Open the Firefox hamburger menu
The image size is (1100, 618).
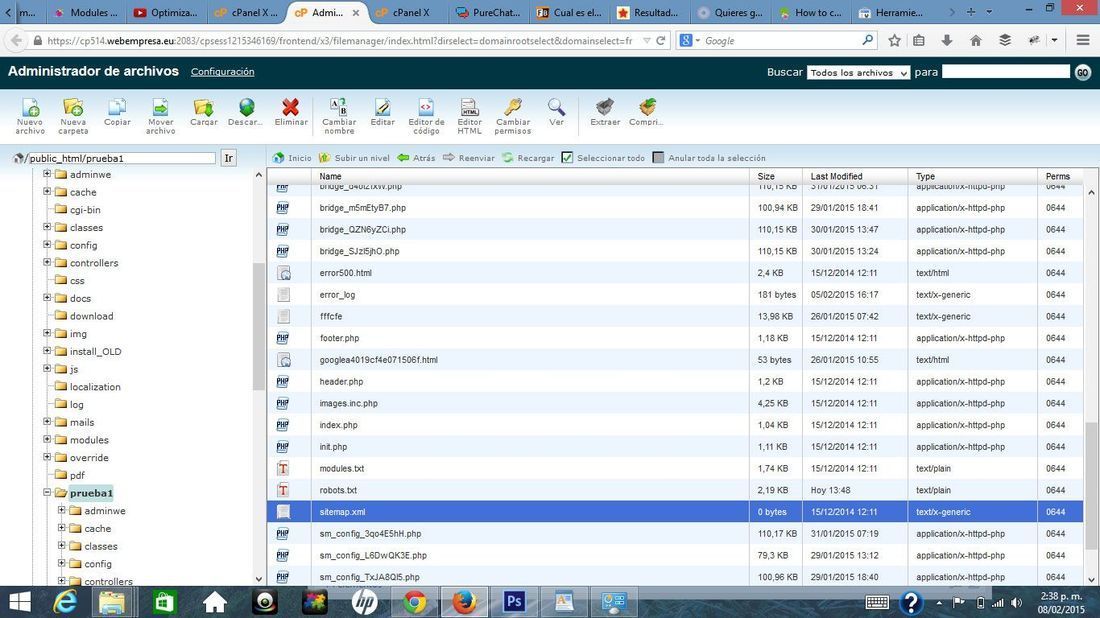[1083, 41]
